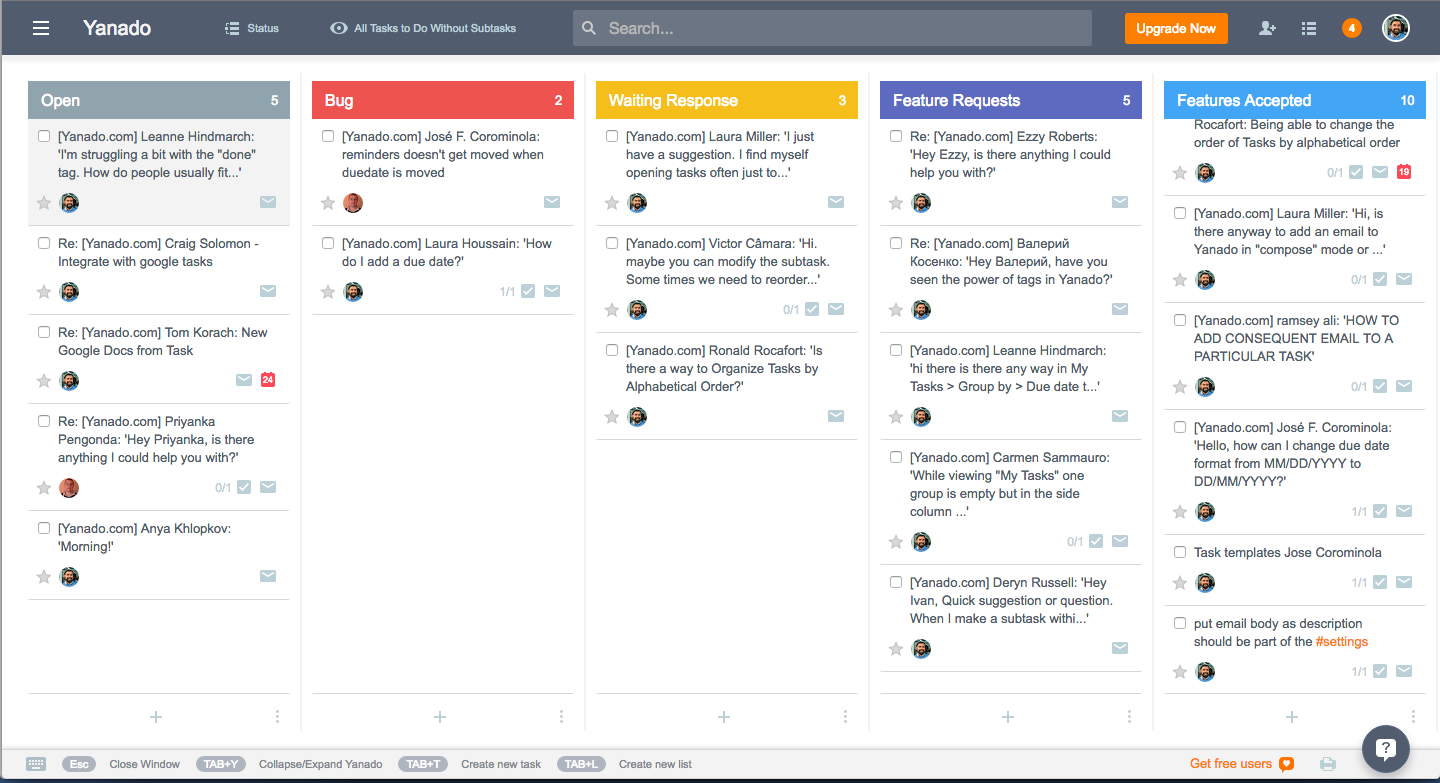Open Features Accepted list options menu dots
This screenshot has width=1440, height=783.
click(x=1413, y=716)
